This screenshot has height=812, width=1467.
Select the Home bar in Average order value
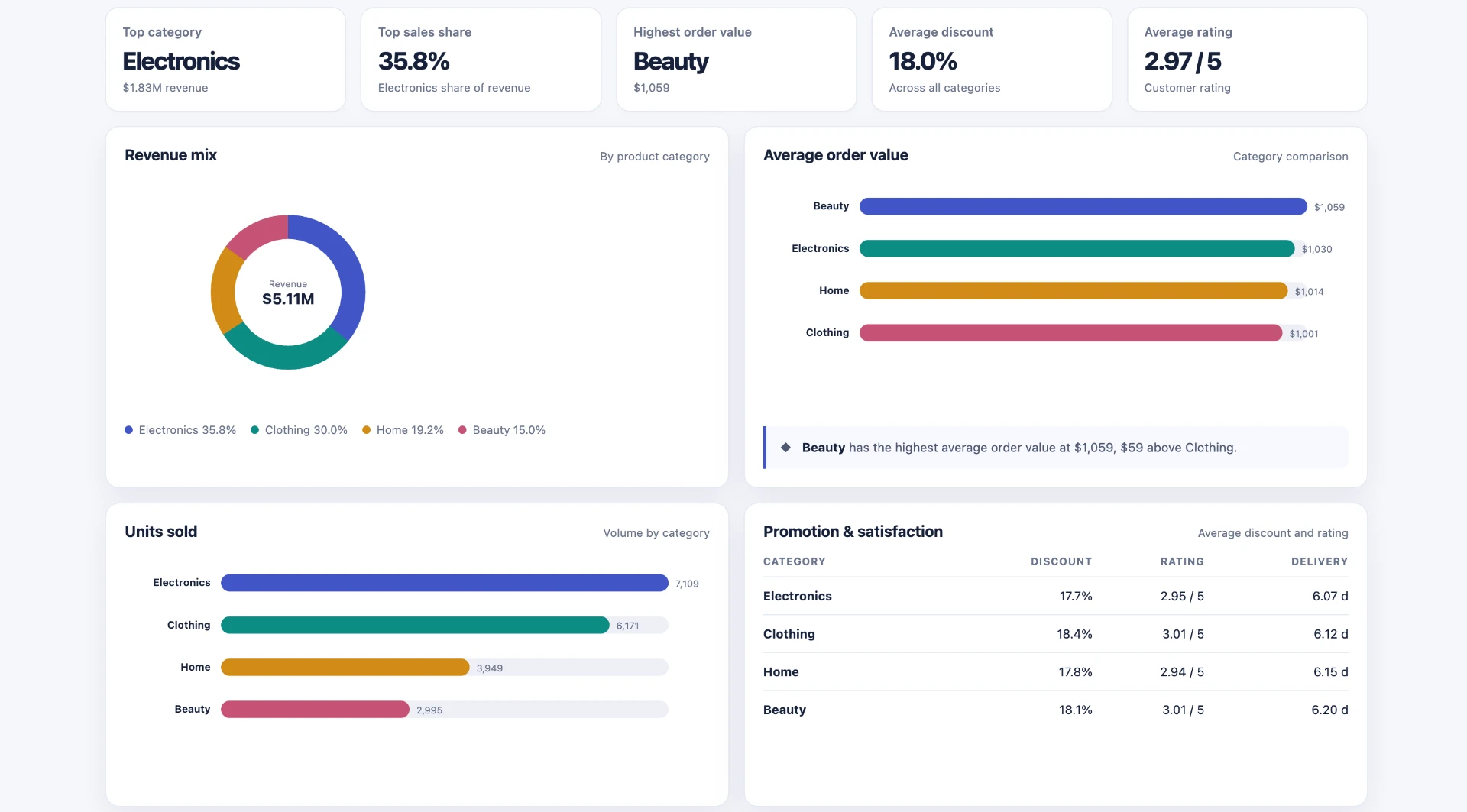click(x=1074, y=290)
